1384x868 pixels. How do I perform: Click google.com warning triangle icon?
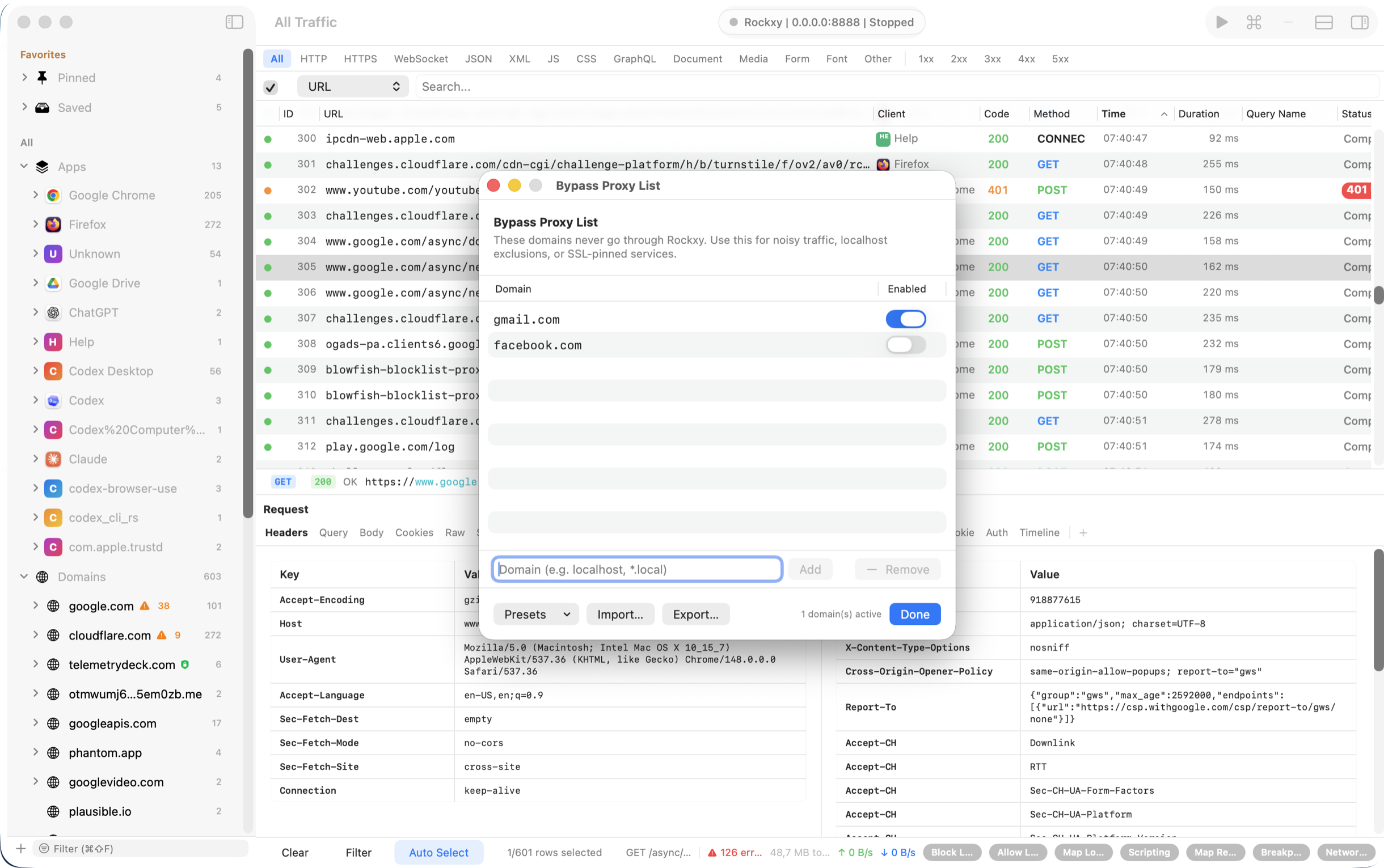point(145,606)
